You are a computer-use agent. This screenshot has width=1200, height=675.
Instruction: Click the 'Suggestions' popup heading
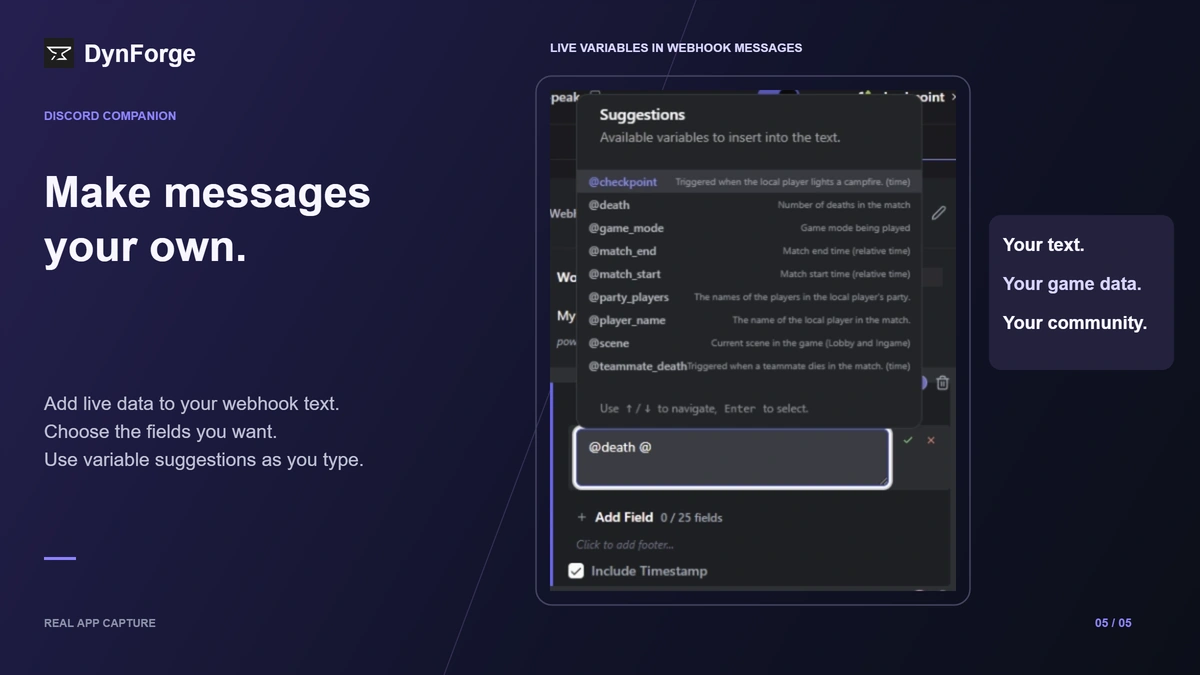[x=642, y=115]
